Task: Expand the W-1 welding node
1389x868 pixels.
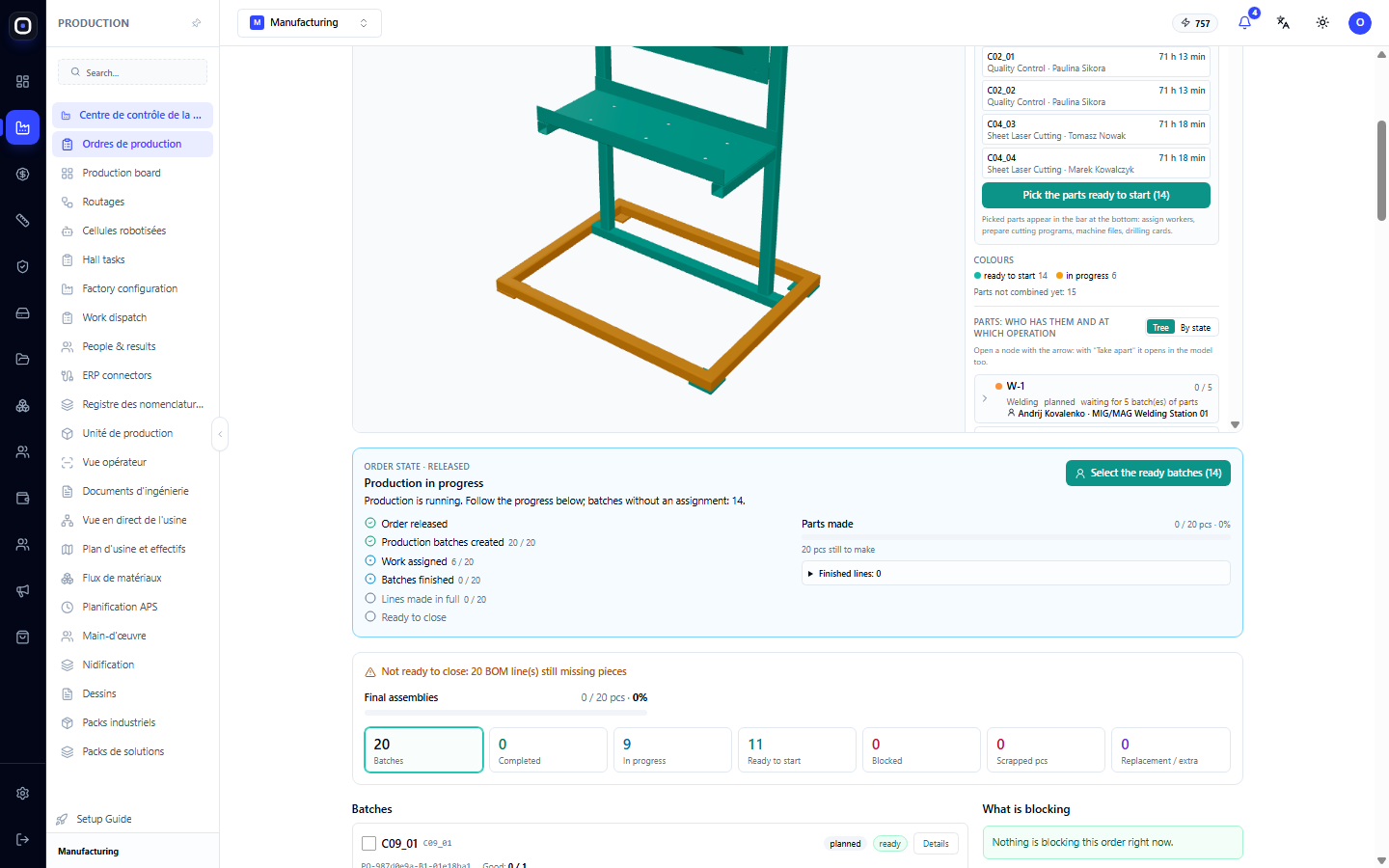Action: click(x=984, y=398)
